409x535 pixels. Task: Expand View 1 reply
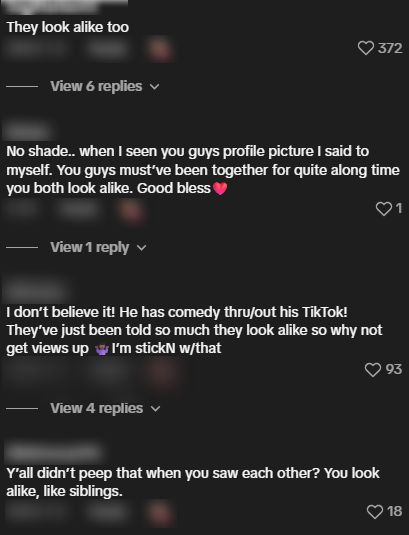click(90, 247)
